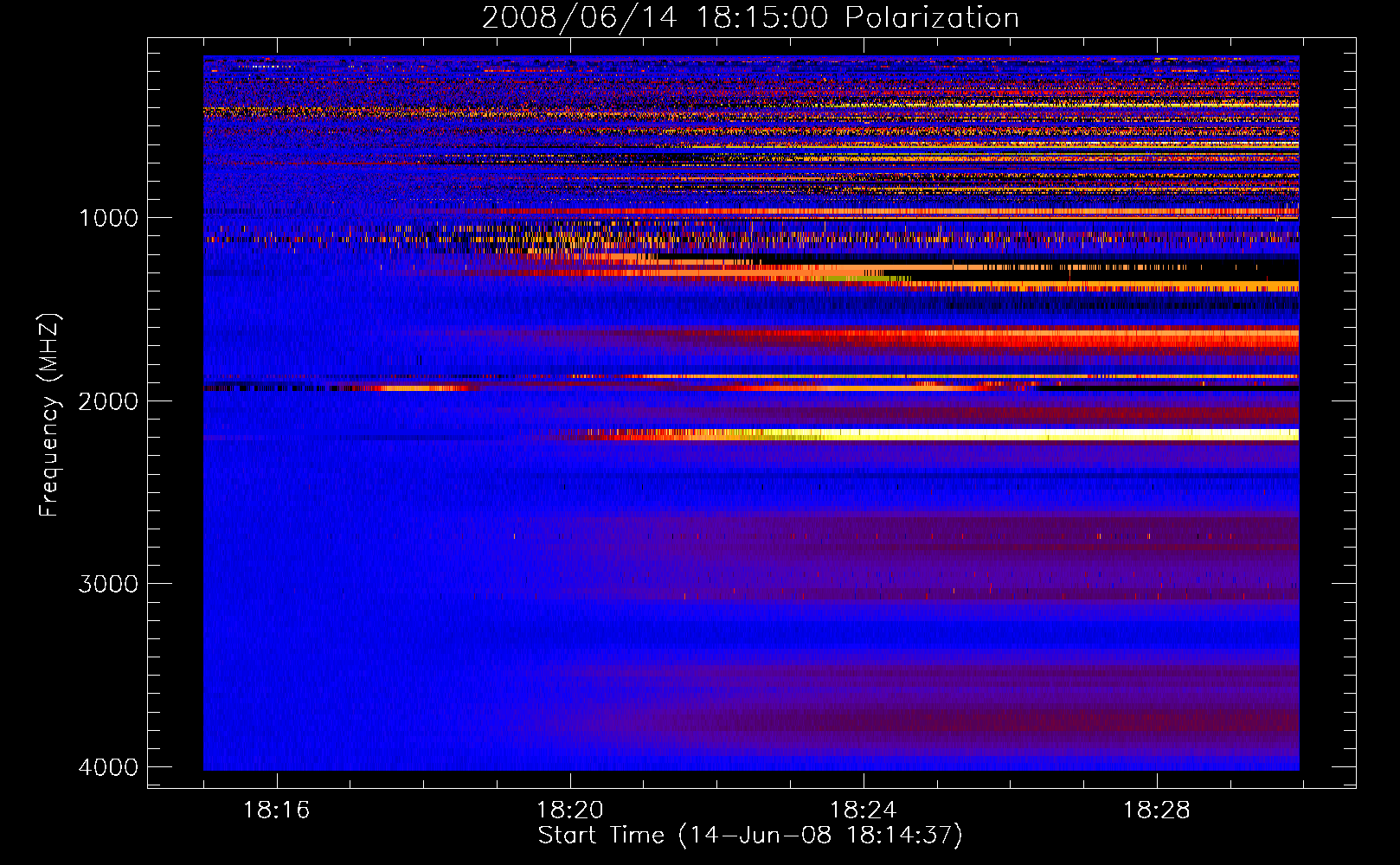The image size is (1400, 865).
Task: Click the 1000 frequency tick label
Action: click(x=108, y=217)
